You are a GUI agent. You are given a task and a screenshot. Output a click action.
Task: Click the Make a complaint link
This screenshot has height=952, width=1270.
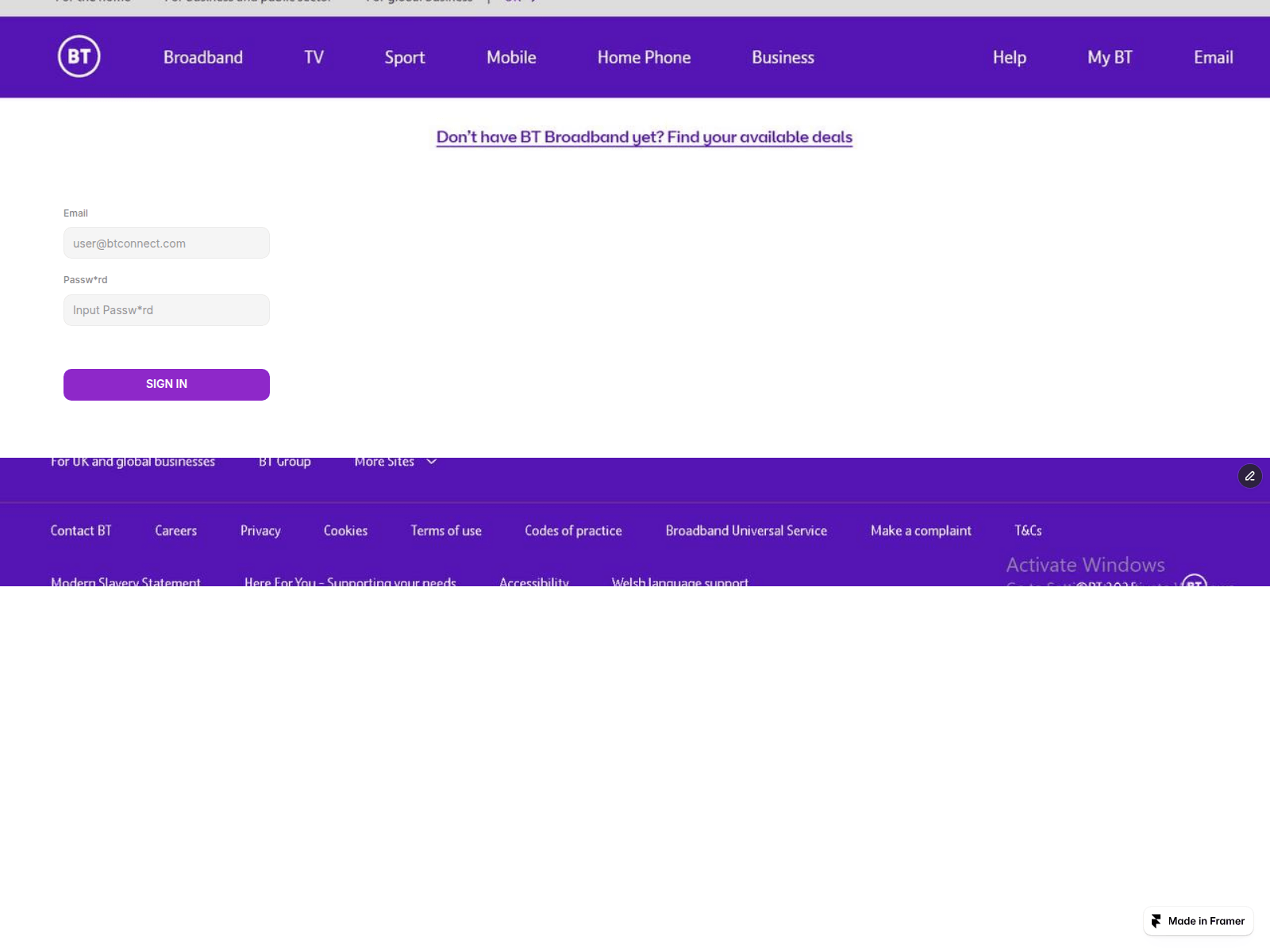click(921, 531)
